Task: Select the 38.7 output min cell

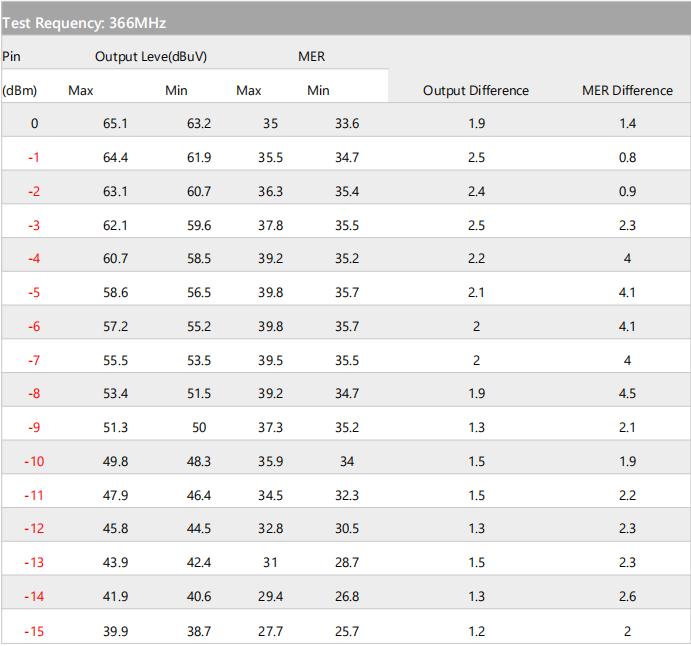Action: [x=199, y=631]
